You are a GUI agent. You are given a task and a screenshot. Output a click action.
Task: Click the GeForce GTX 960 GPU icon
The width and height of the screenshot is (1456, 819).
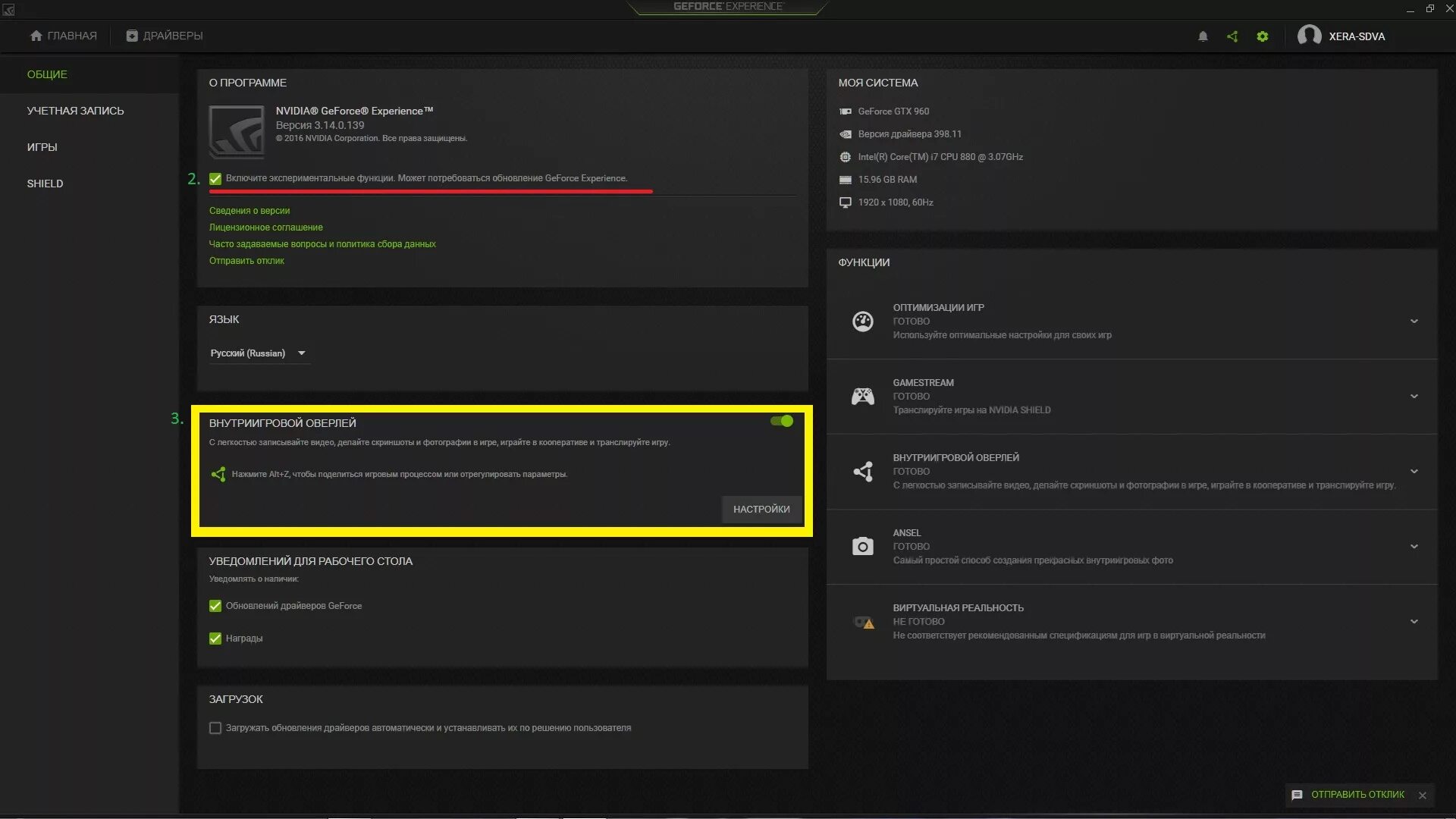point(846,111)
